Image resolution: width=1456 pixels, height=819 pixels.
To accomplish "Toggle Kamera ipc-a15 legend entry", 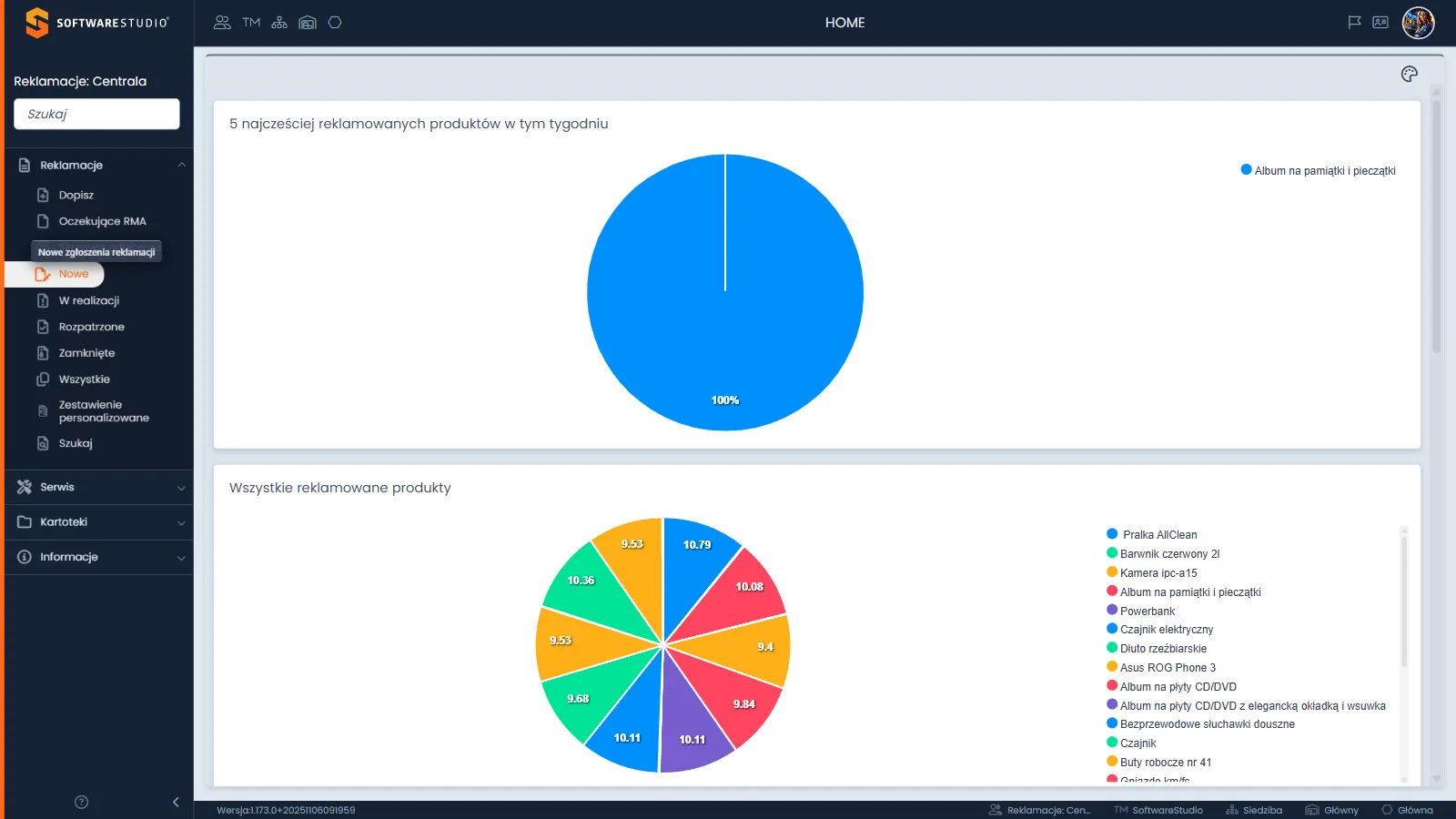I will (x=1152, y=572).
